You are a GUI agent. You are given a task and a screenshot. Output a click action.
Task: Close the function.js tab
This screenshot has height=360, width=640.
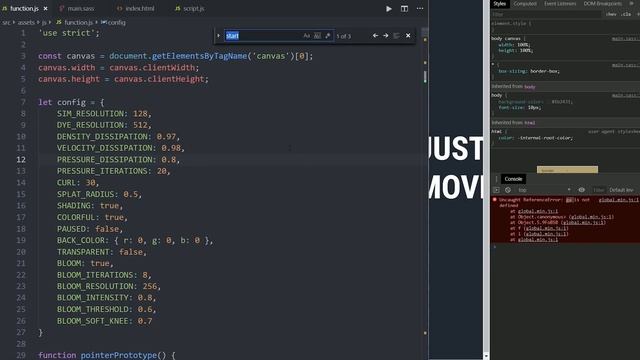(x=45, y=9)
